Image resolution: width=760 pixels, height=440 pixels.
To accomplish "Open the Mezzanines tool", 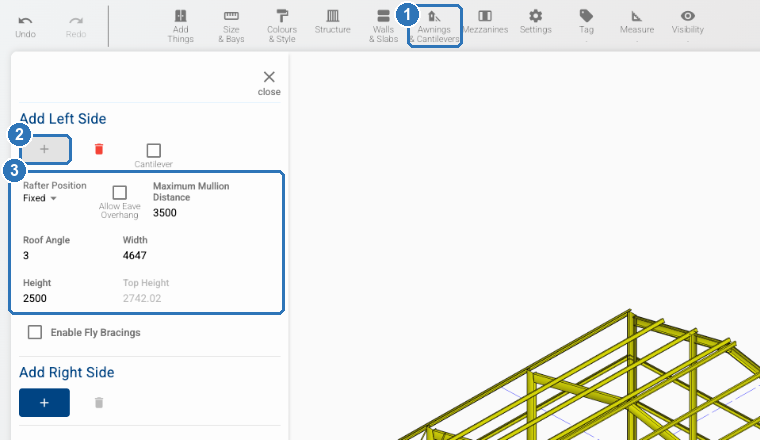I will click(485, 22).
